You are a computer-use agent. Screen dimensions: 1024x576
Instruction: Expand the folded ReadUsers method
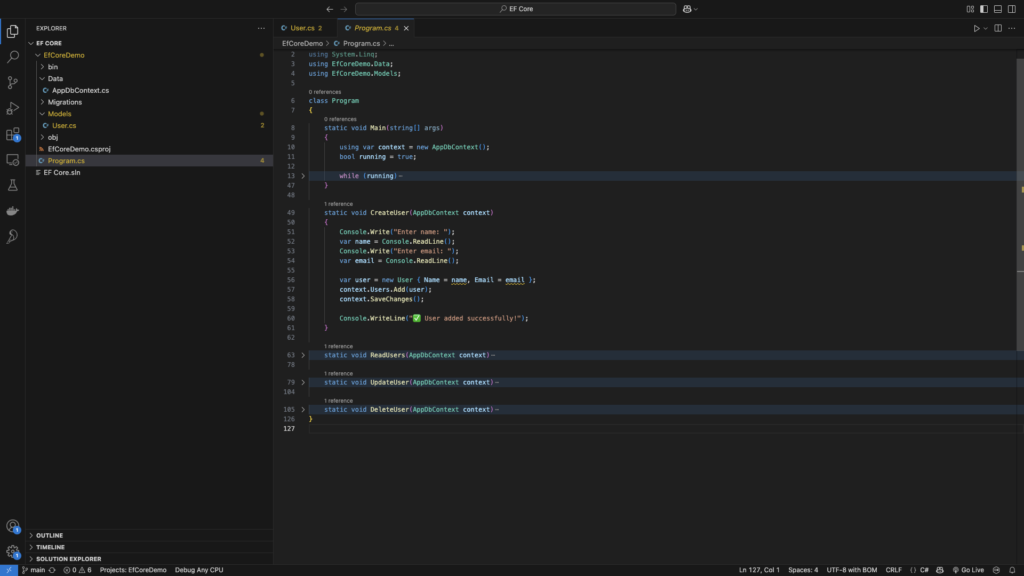303,355
